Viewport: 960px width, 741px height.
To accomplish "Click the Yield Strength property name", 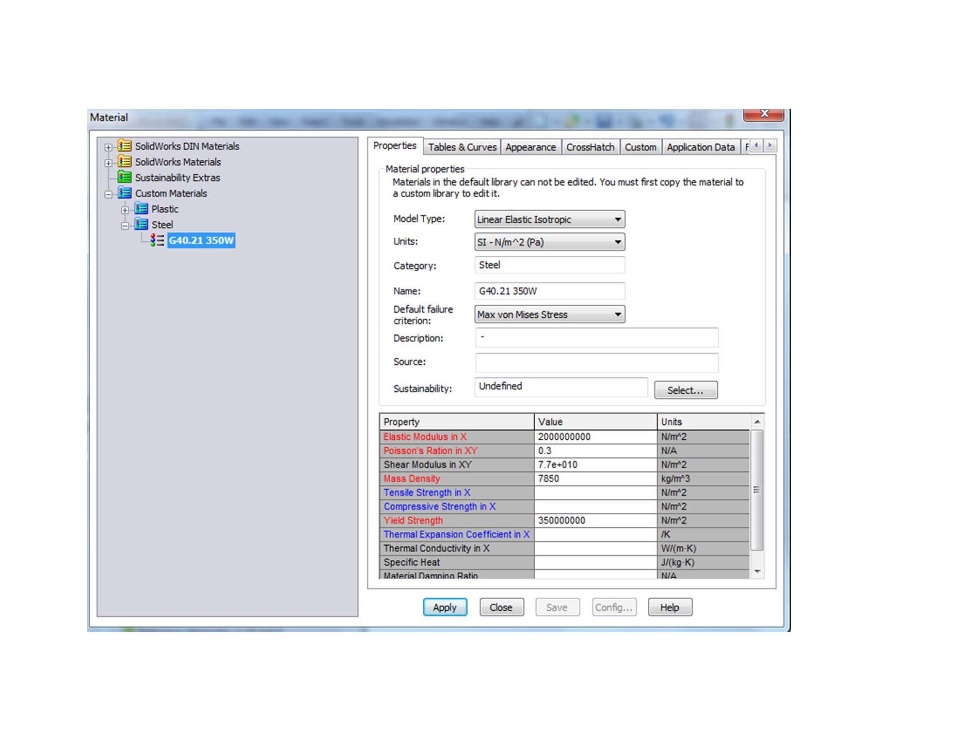I will coord(413,521).
